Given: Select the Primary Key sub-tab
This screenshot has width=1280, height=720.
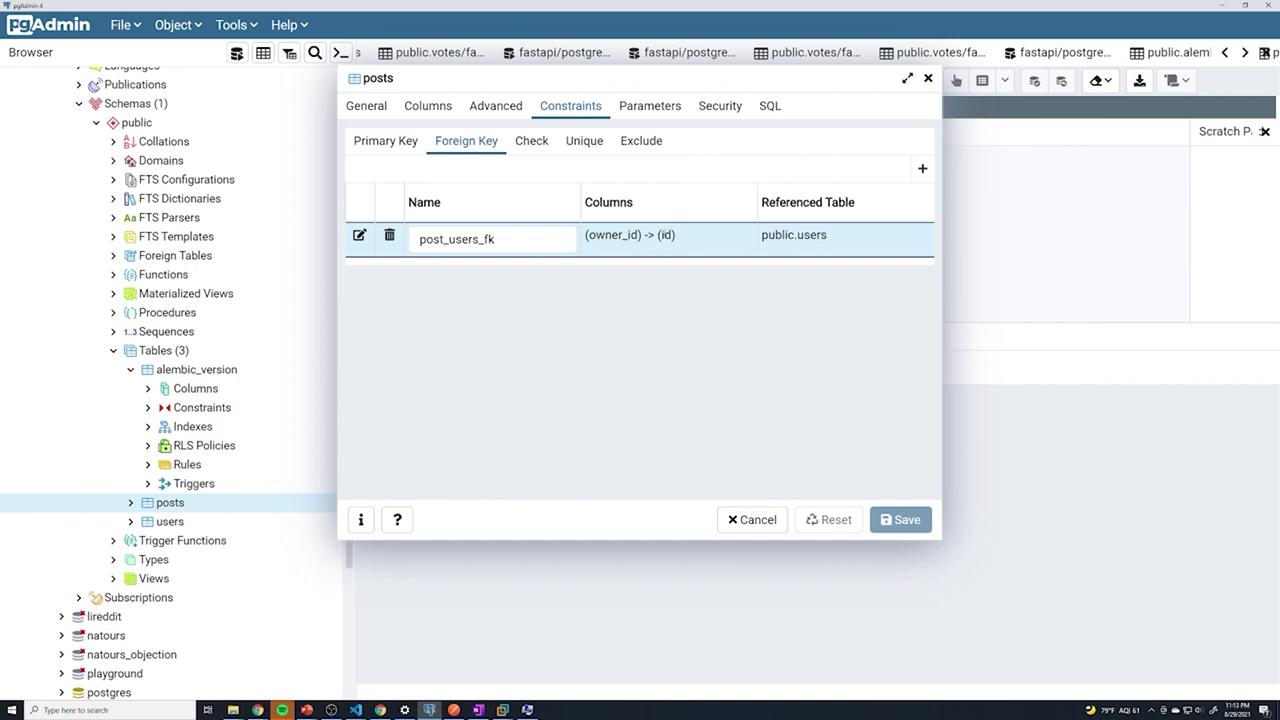Looking at the screenshot, I should pyautogui.click(x=386, y=141).
